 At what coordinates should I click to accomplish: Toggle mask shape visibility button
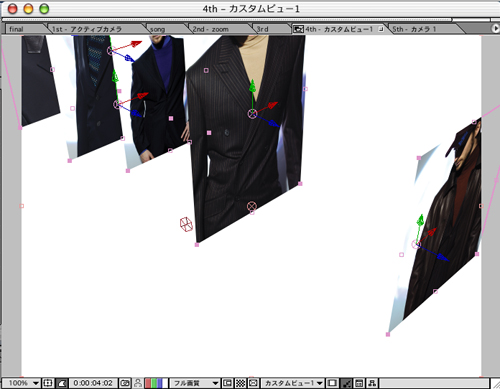click(62, 383)
